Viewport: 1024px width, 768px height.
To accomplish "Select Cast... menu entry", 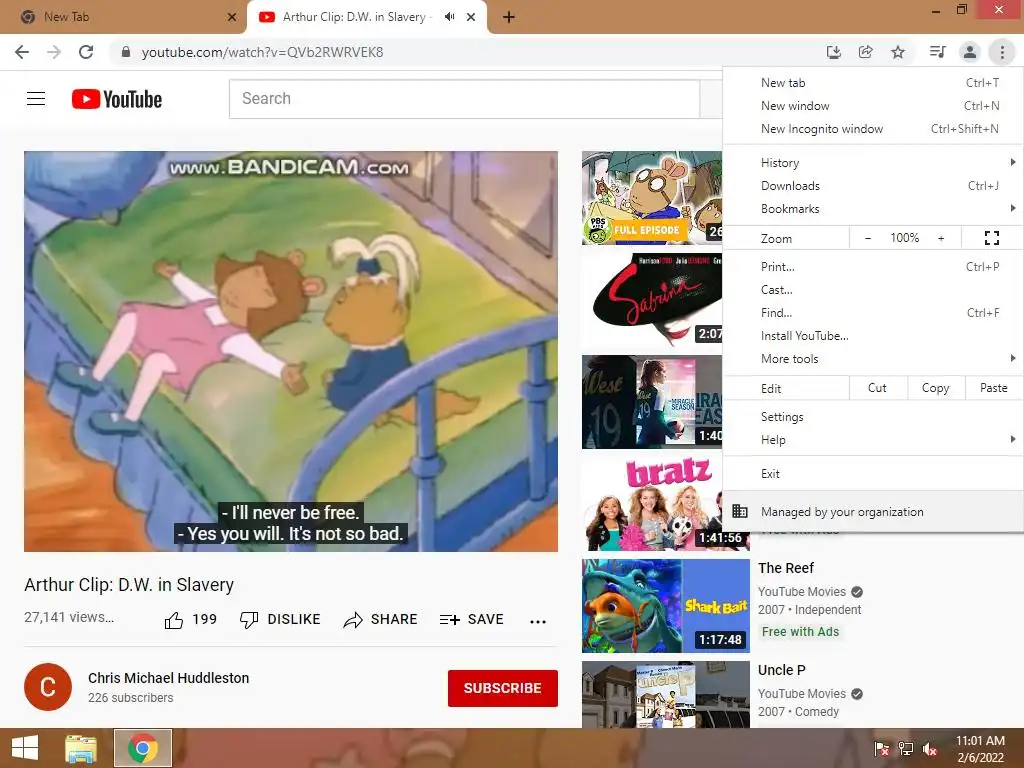I will tap(874, 289).
